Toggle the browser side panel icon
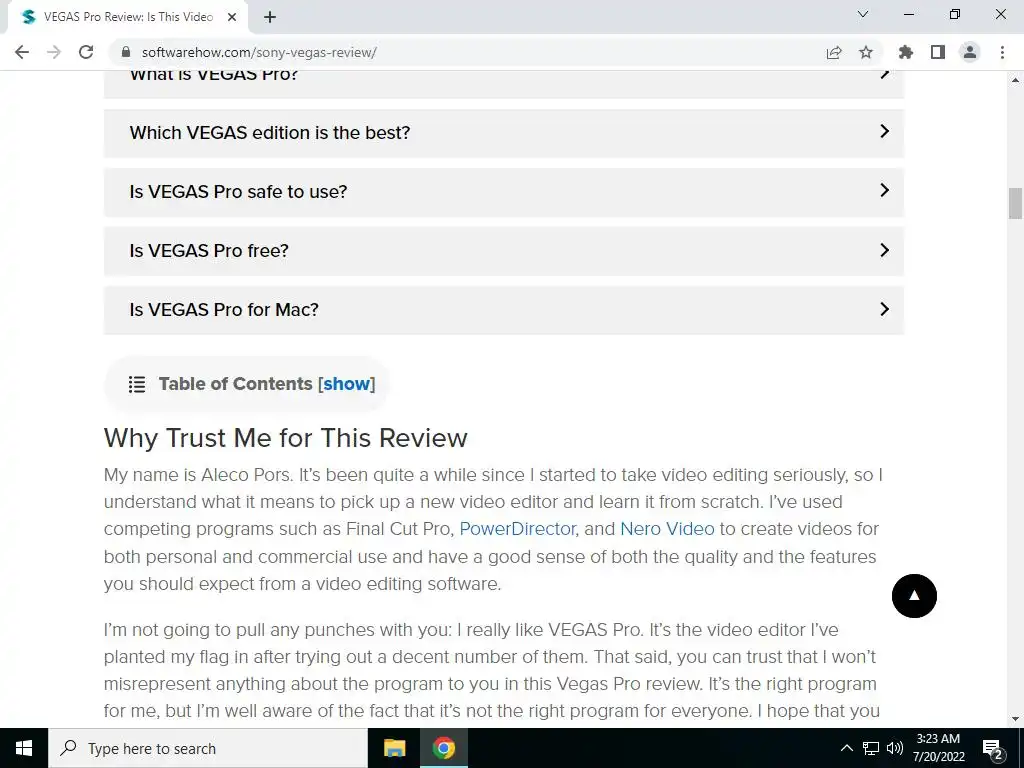 coord(938,52)
